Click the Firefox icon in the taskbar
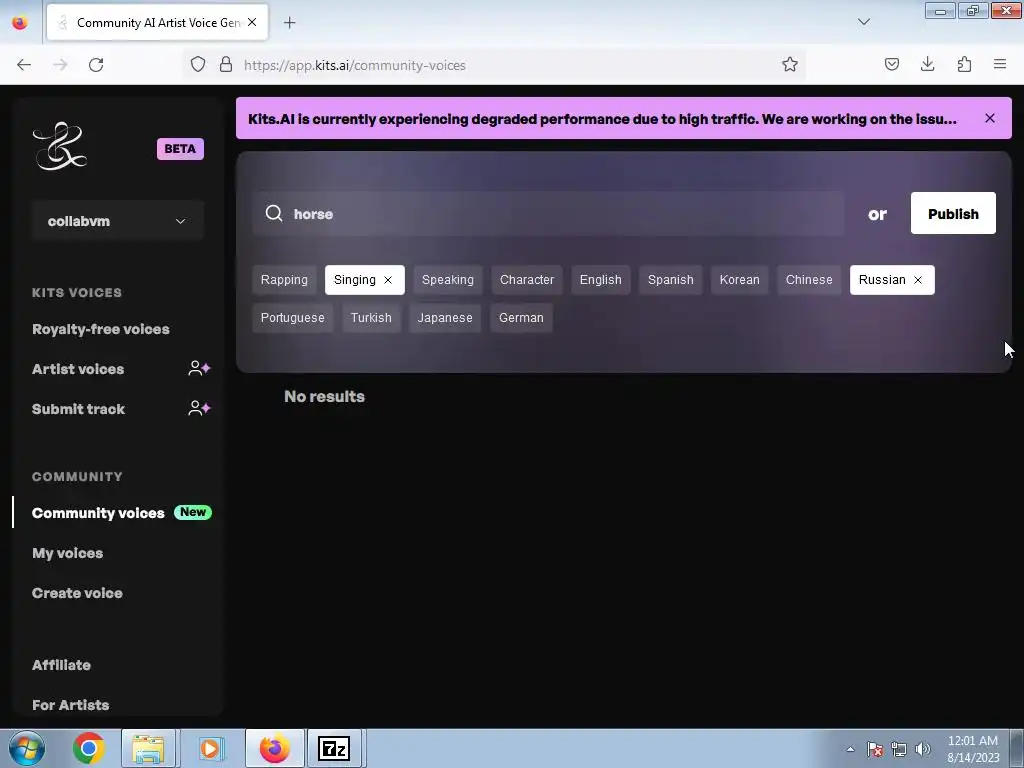 [274, 748]
